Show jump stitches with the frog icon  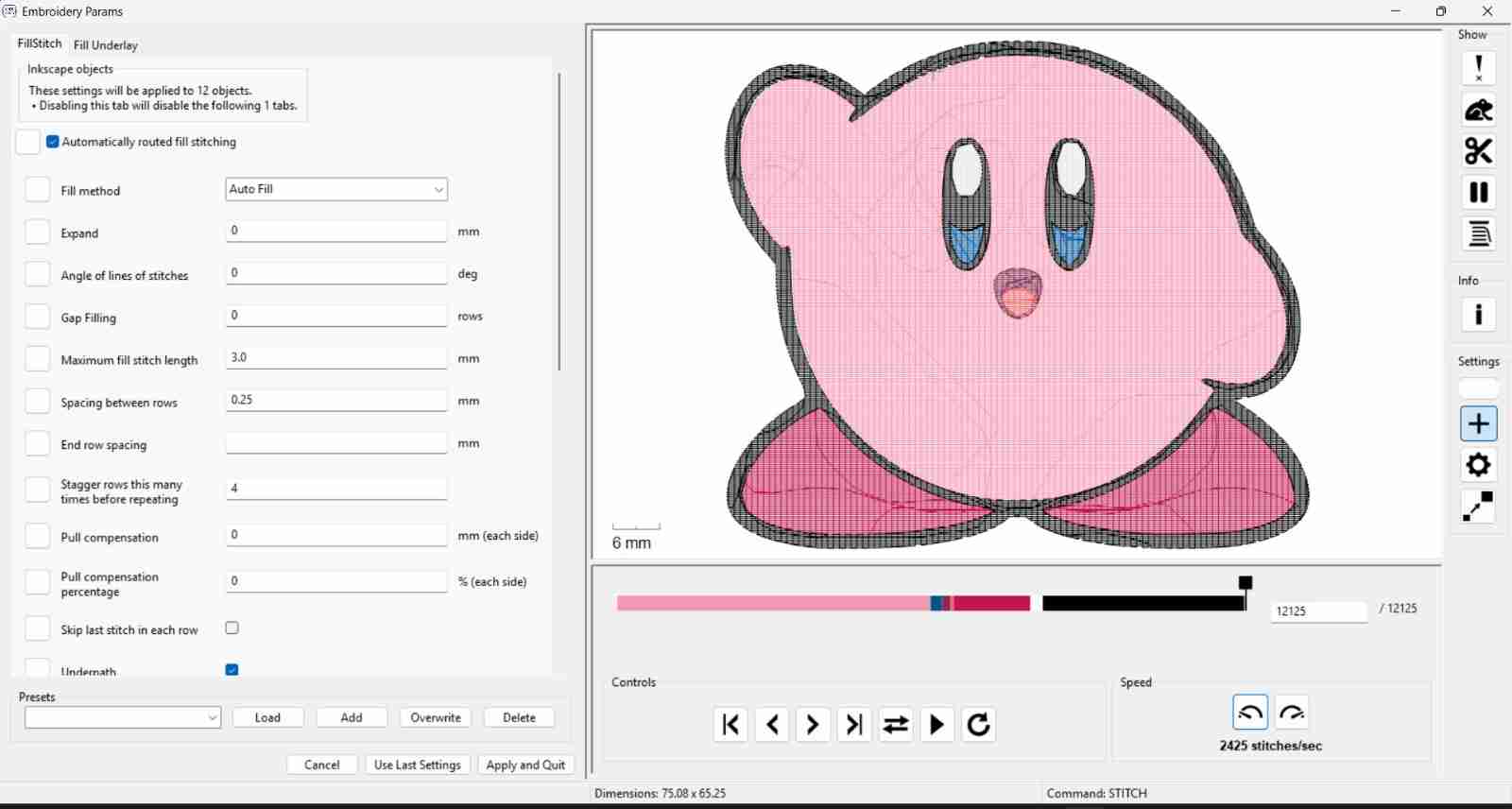[x=1479, y=110]
